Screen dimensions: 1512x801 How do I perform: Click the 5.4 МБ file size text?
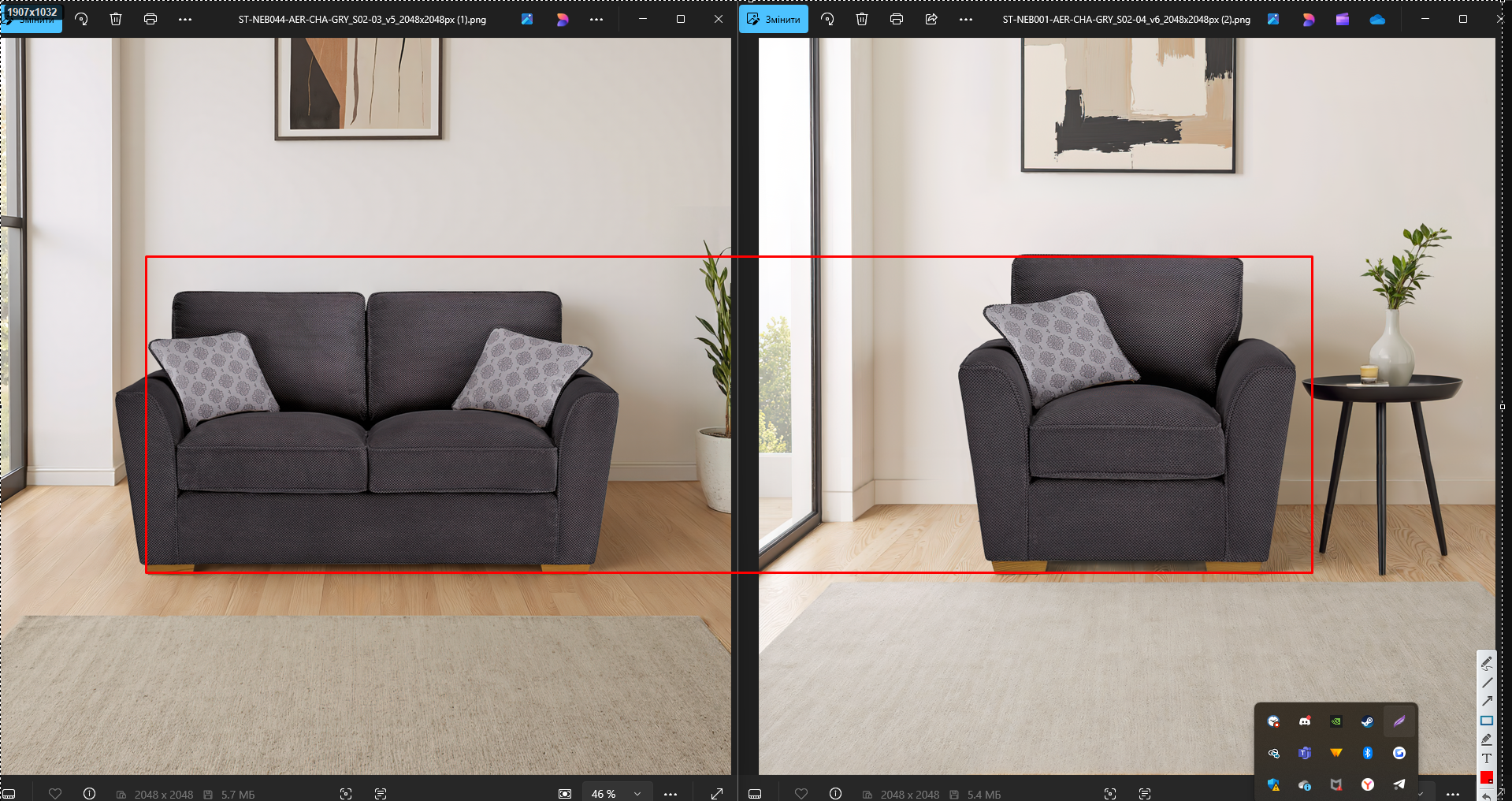click(984, 795)
